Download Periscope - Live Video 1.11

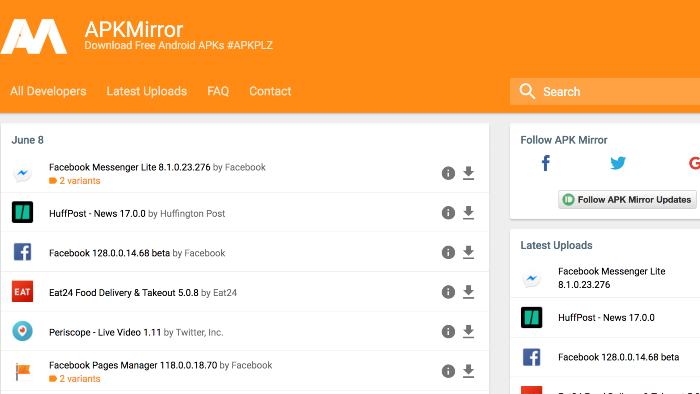point(468,332)
